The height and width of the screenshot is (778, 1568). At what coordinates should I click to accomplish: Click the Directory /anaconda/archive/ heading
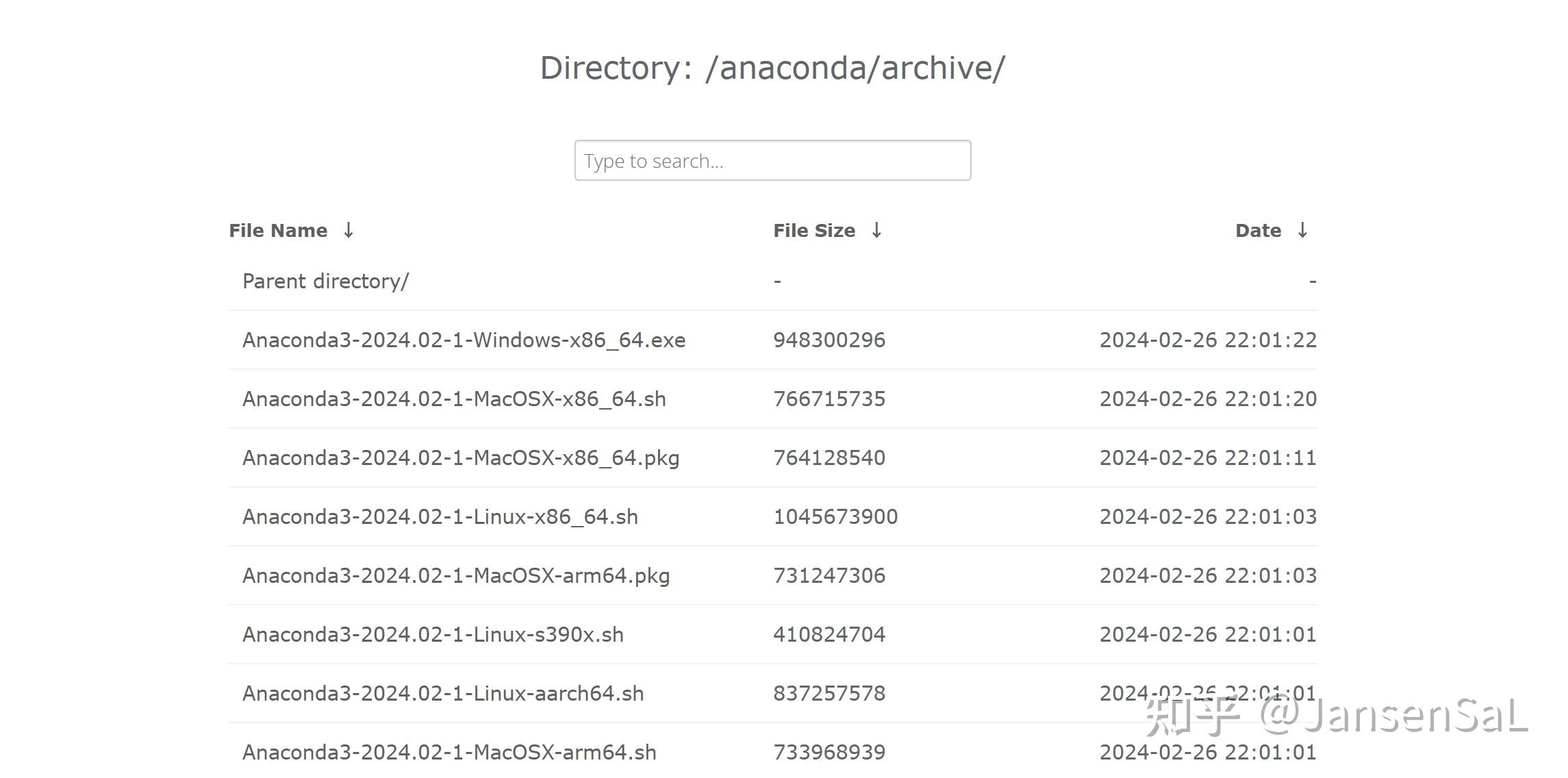772,68
